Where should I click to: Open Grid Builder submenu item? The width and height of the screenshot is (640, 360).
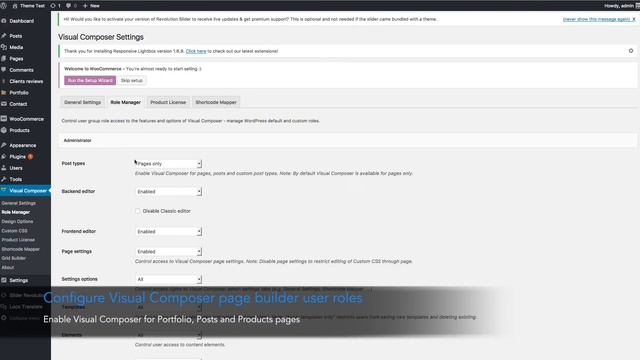click(x=13, y=258)
